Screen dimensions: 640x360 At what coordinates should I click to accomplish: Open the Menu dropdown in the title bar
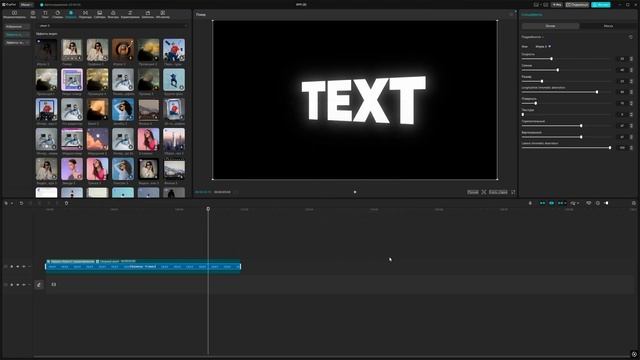(26, 4)
